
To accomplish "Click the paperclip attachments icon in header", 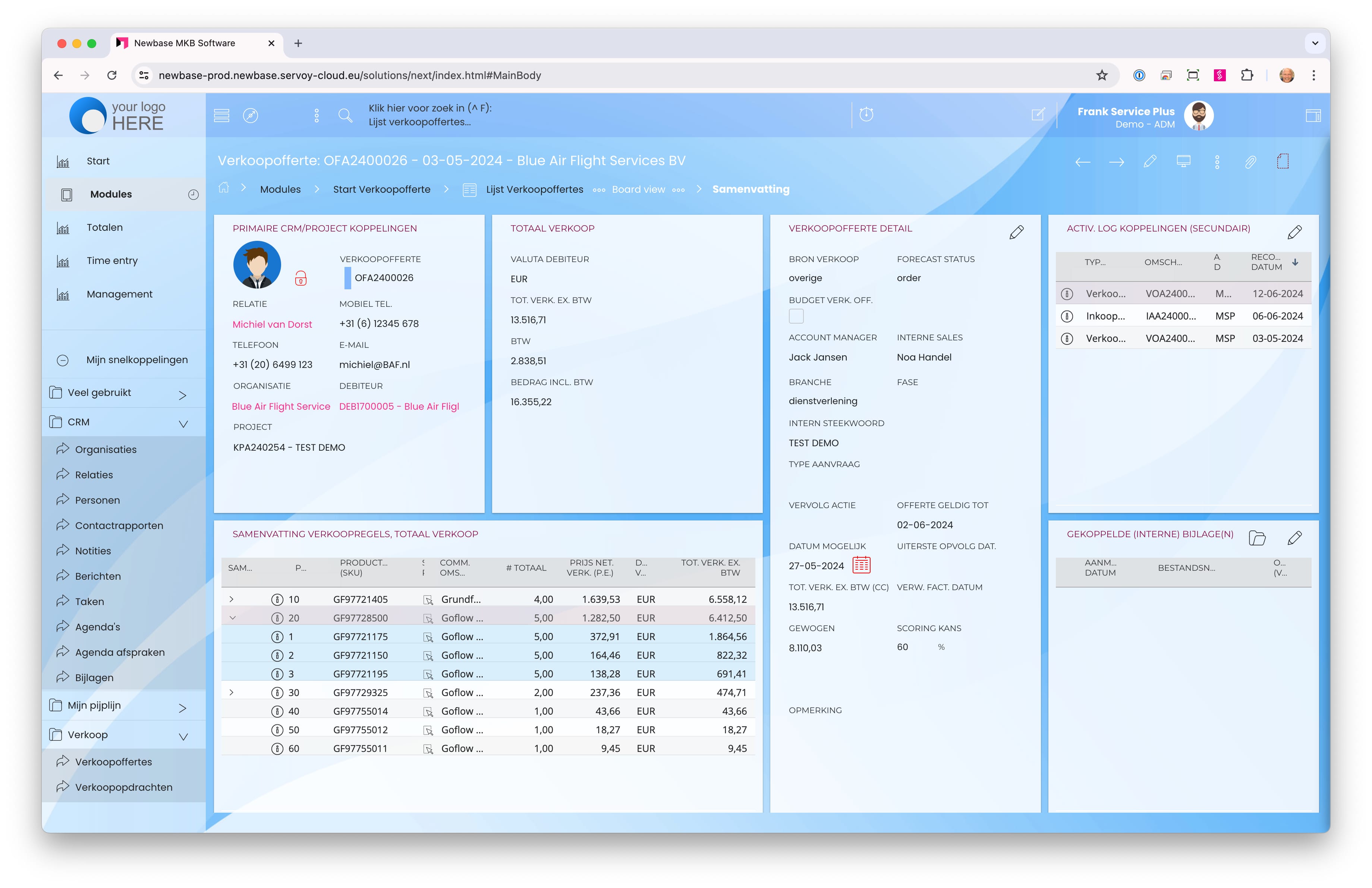I will (1250, 162).
